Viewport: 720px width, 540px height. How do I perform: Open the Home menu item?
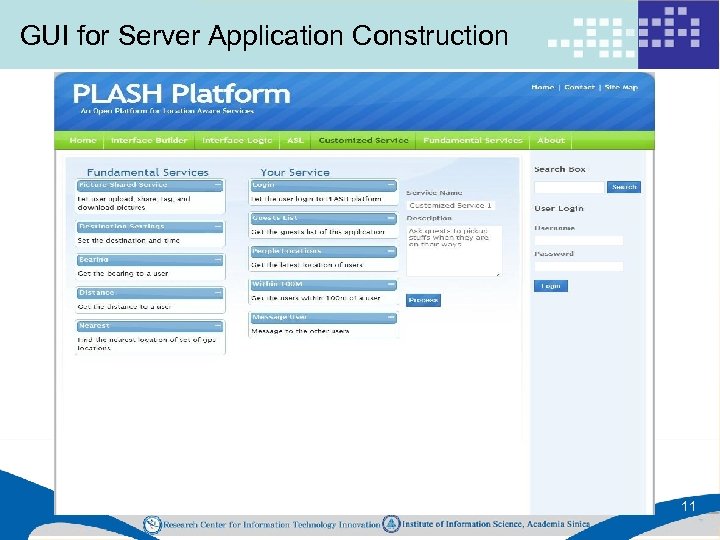[x=83, y=141]
